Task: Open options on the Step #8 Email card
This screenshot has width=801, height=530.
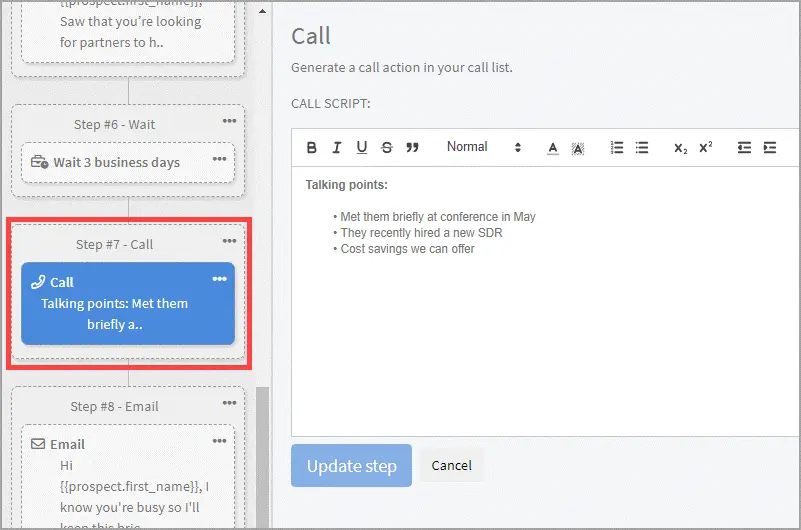Action: 220,441
